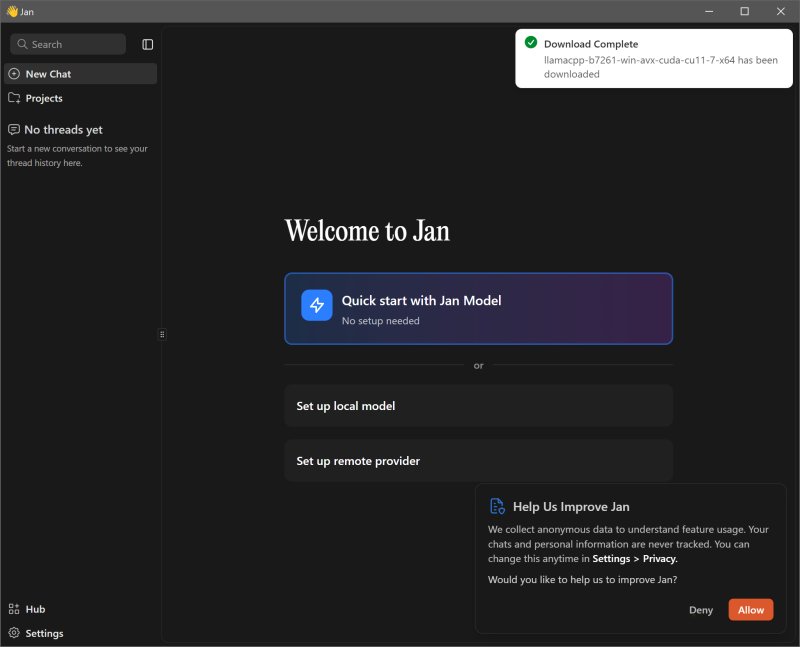800x647 pixels.
Task: Select Set up local model
Action: (479, 406)
